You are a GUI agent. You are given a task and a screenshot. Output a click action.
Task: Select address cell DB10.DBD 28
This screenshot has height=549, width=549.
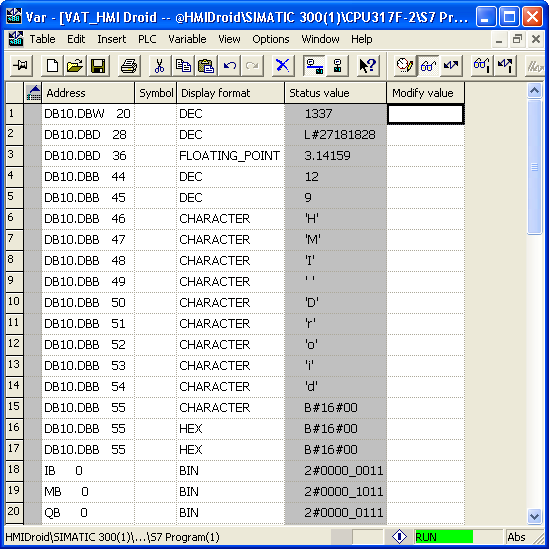(x=88, y=135)
